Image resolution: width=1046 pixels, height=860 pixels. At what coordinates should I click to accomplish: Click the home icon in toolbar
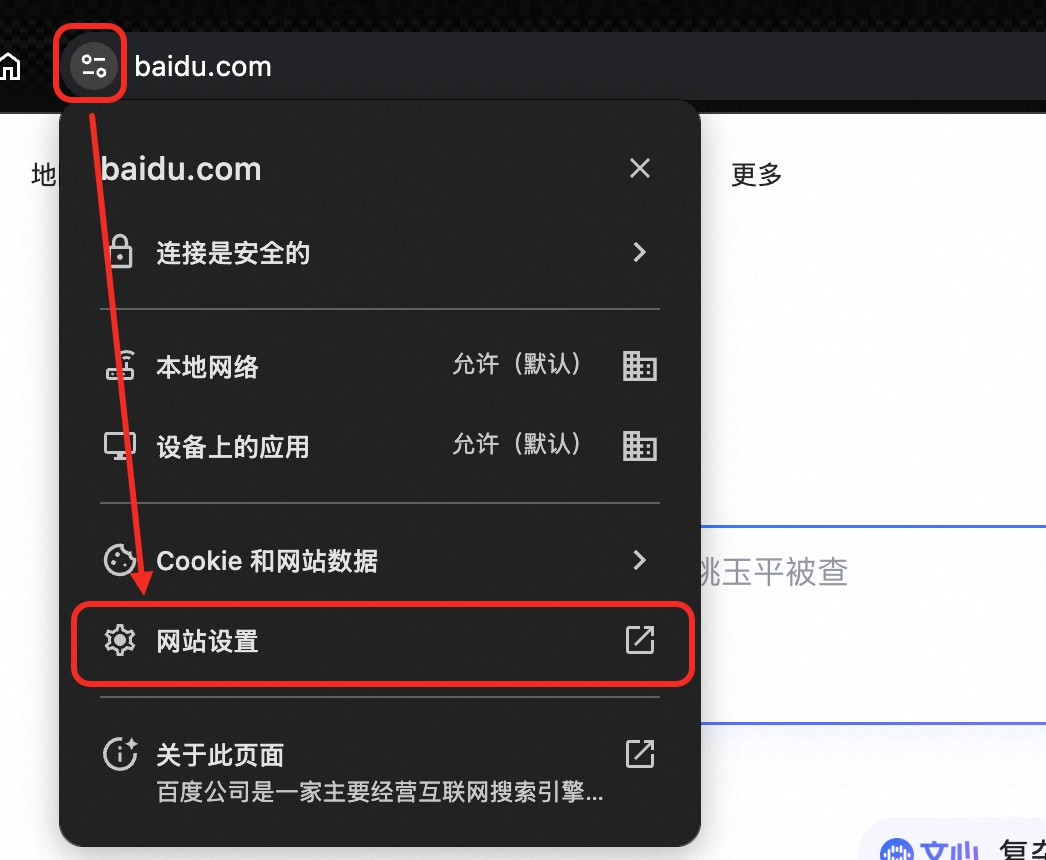tap(9, 67)
